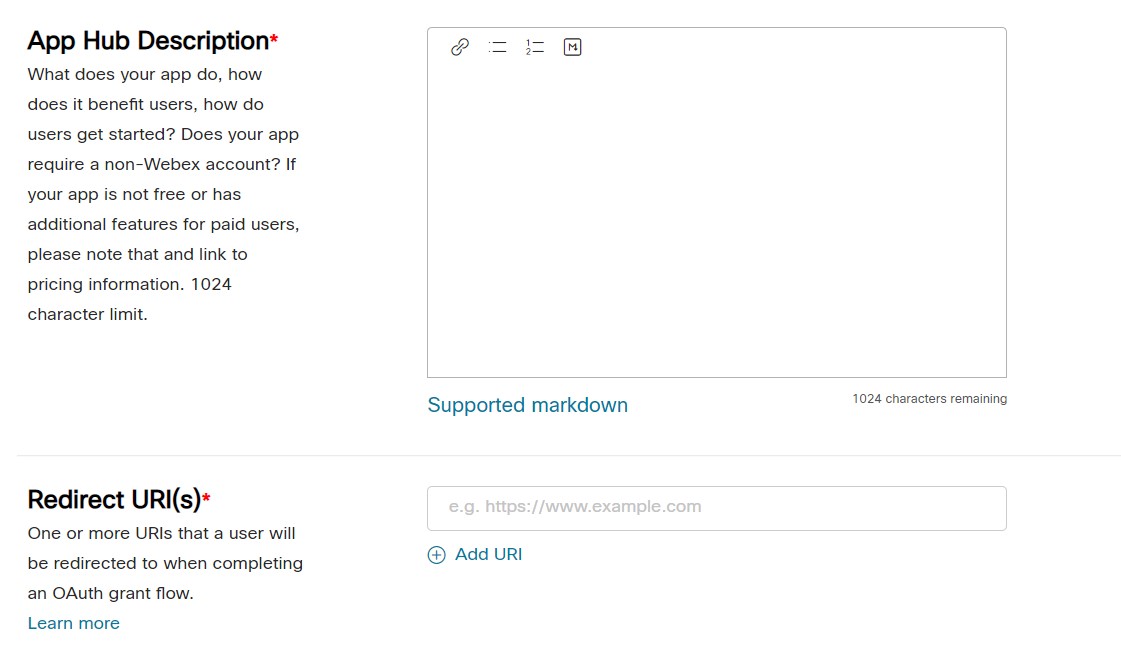Focus the App Hub Description text area

pos(717,202)
